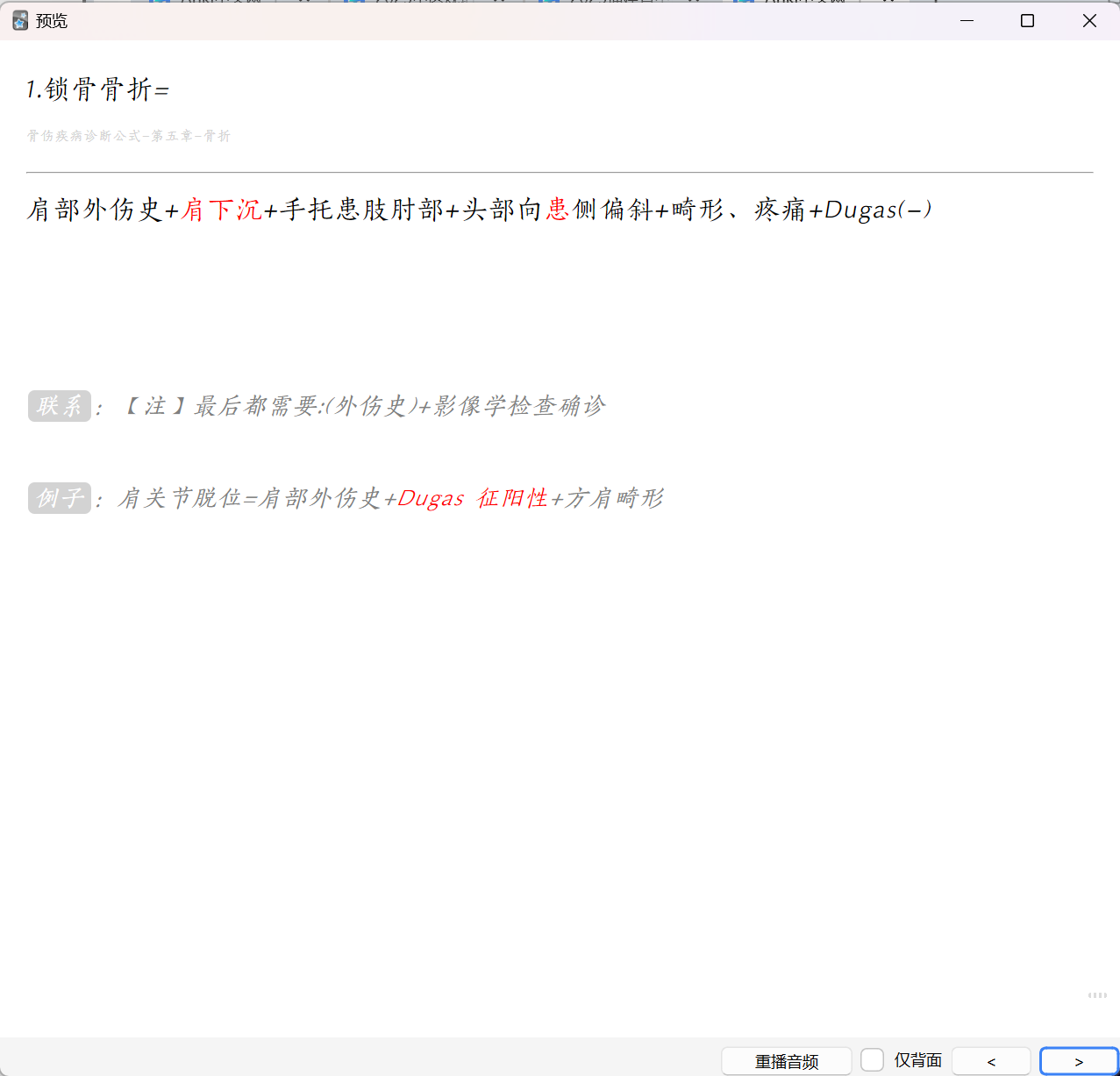Click the note text 影像学检查确诊
The image size is (1120, 1076).
[x=520, y=406]
